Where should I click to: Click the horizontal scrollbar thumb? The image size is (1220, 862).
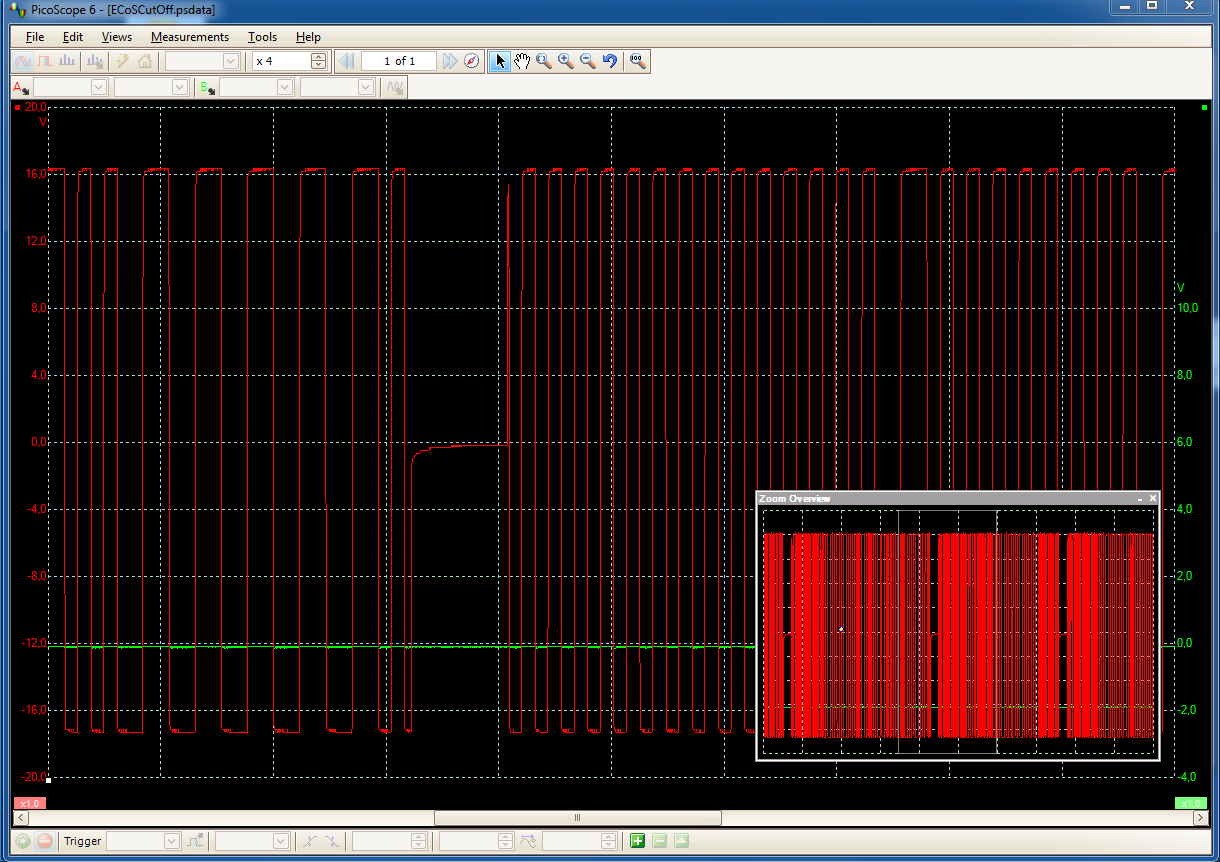577,817
